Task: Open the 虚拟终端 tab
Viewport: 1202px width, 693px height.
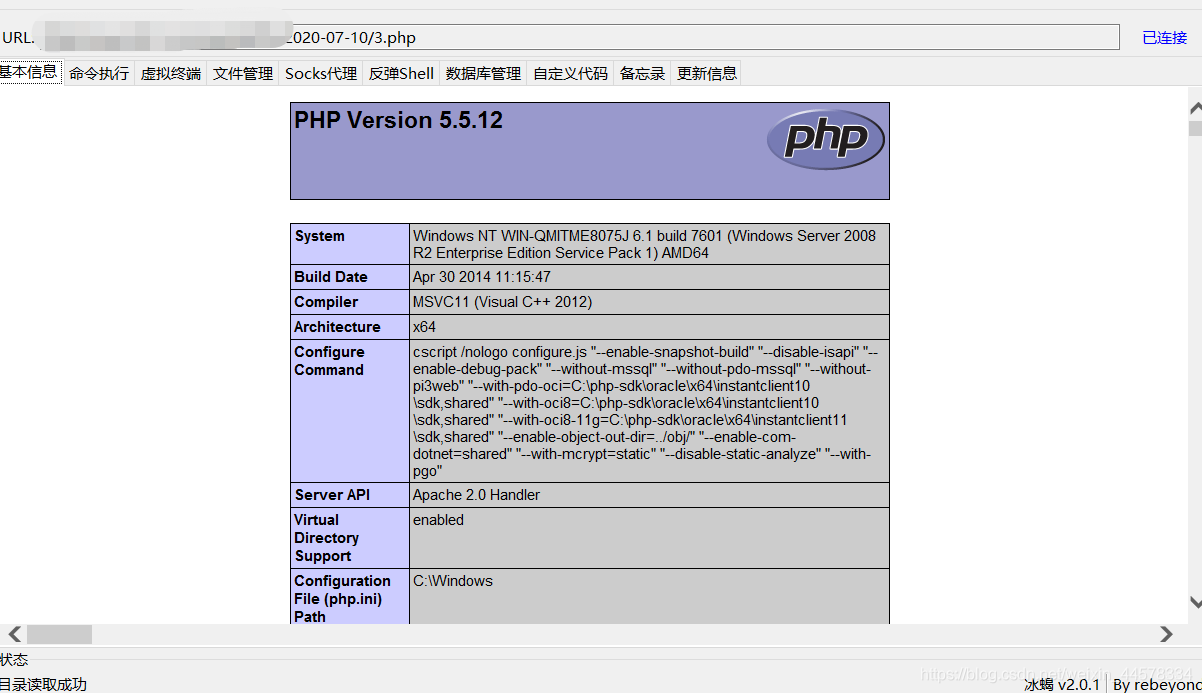Action: tap(171, 73)
